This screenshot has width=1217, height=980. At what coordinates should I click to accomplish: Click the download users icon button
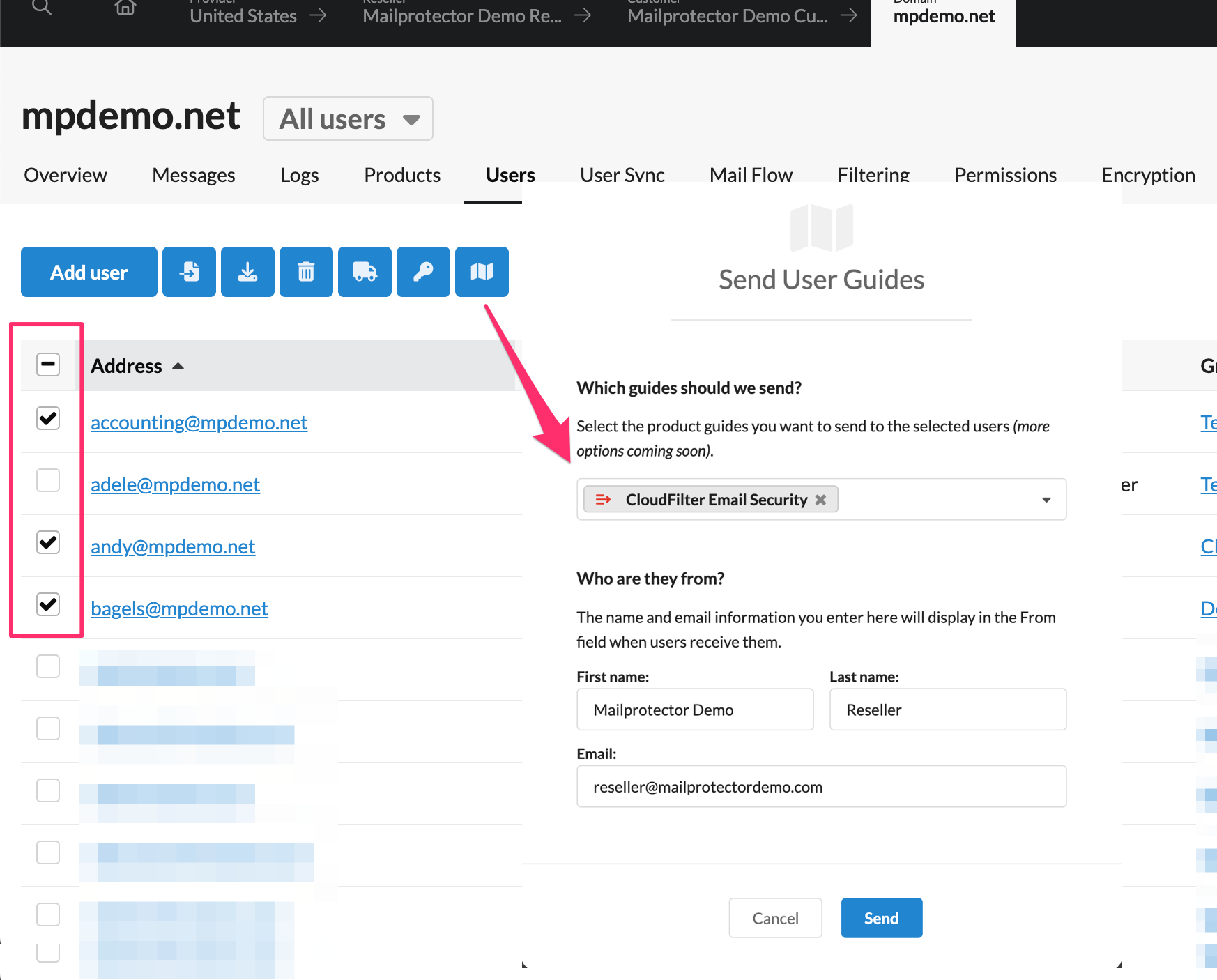247,272
